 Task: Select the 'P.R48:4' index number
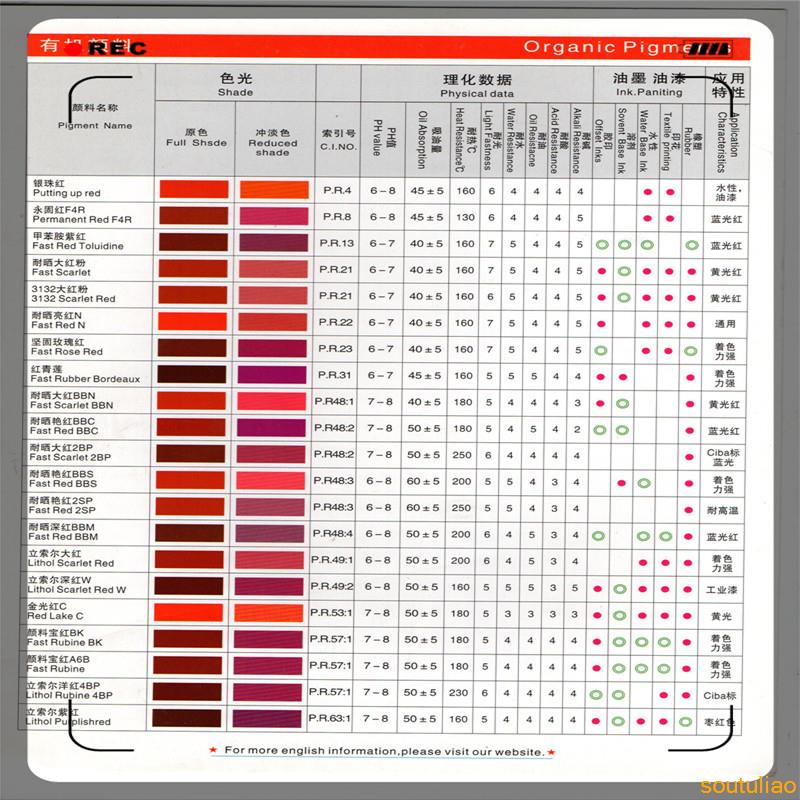332,534
